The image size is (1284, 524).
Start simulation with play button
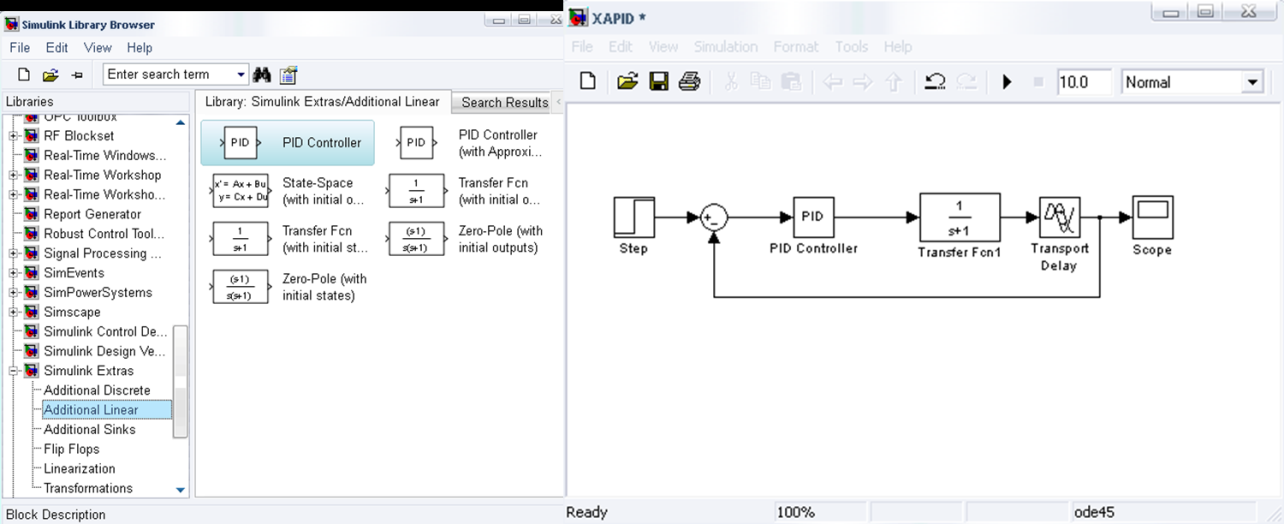point(1007,82)
